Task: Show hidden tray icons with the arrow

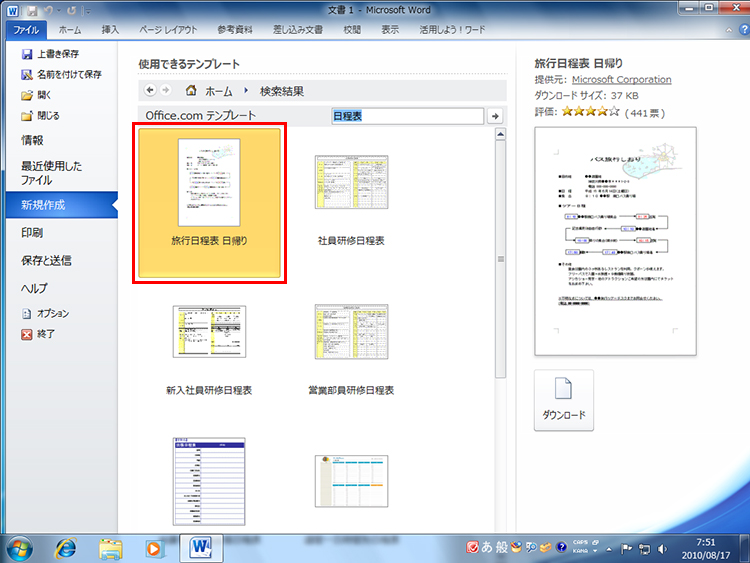Action: point(609,549)
